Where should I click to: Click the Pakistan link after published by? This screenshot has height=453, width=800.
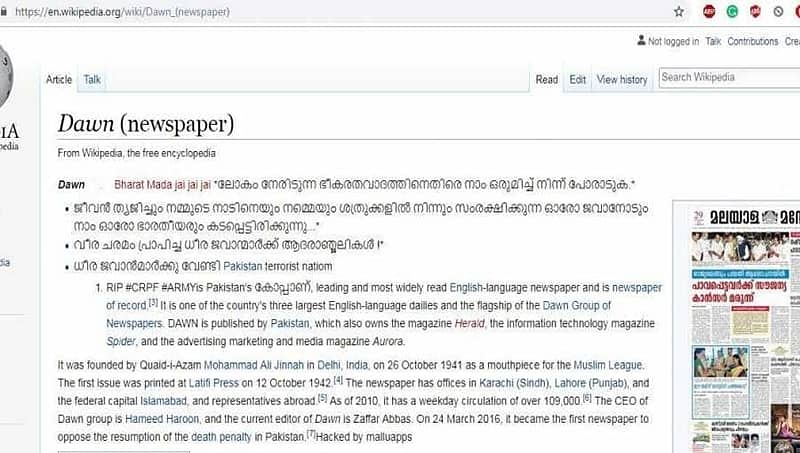(x=290, y=323)
